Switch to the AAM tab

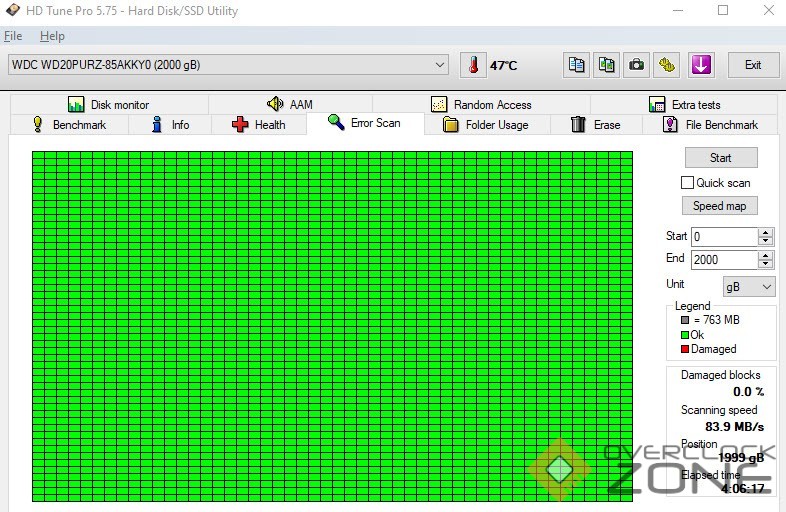[x=290, y=104]
